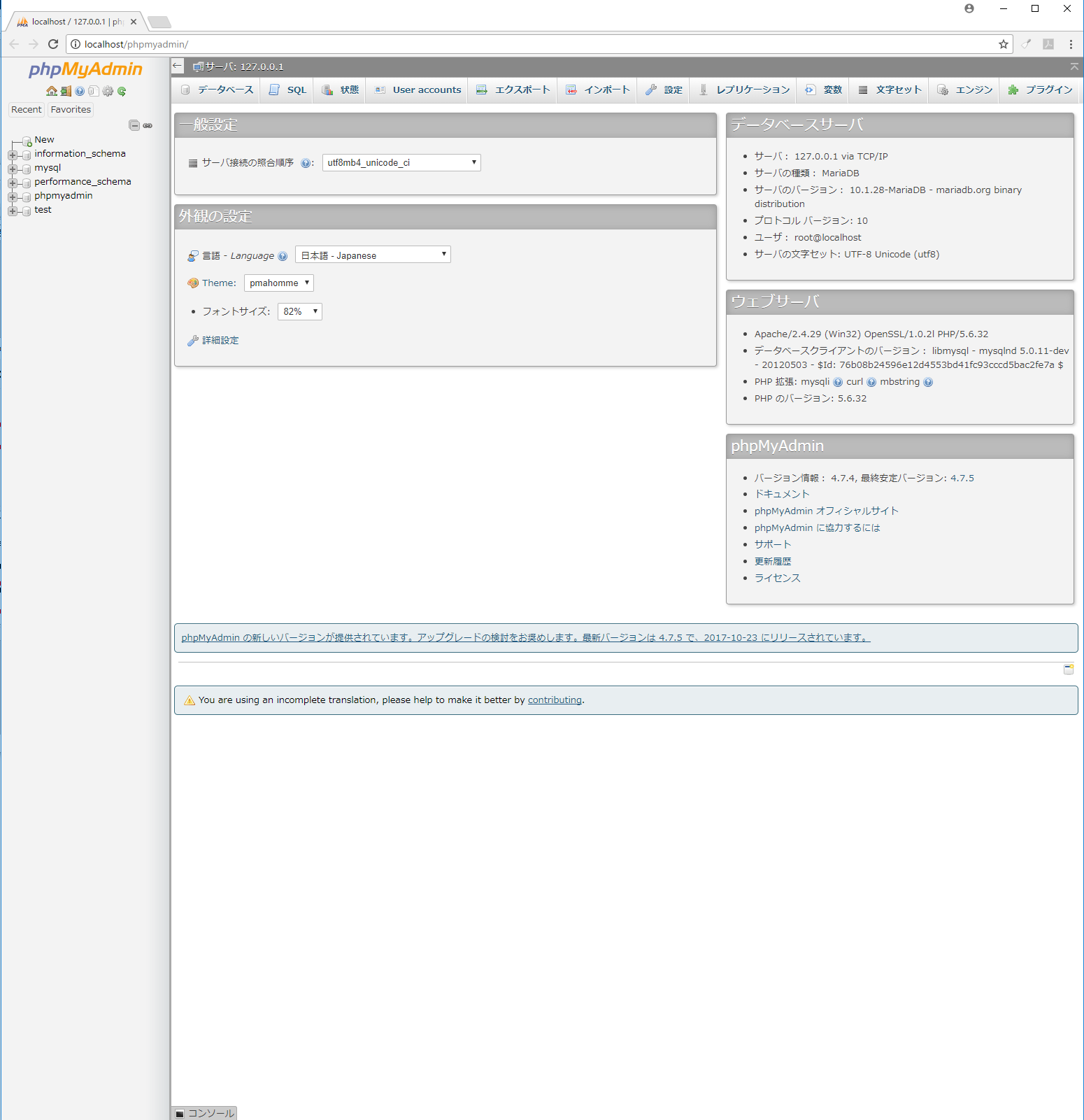
Task: Open the 更新履歴 link
Action: click(x=773, y=561)
